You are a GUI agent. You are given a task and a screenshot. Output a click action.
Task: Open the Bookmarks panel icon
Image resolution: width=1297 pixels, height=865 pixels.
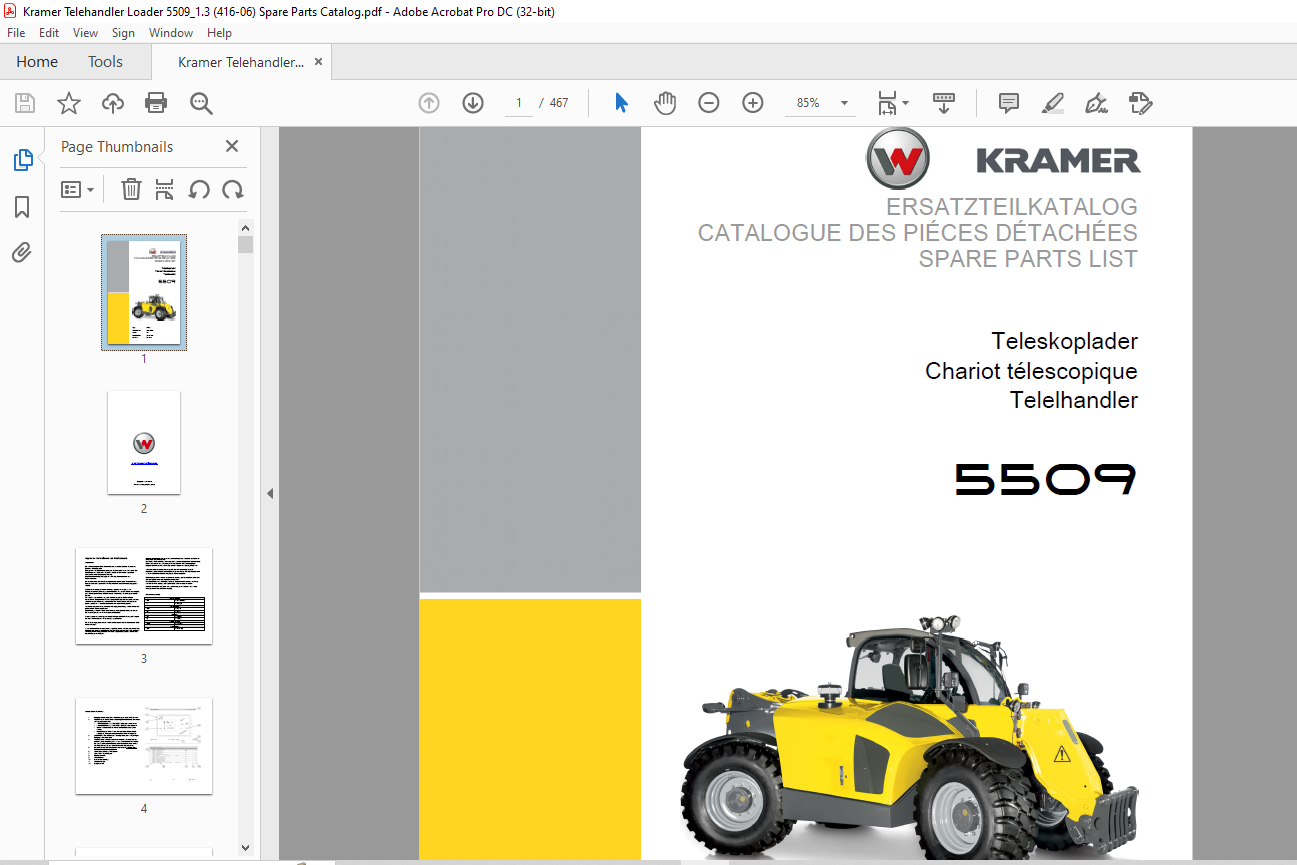click(x=22, y=207)
